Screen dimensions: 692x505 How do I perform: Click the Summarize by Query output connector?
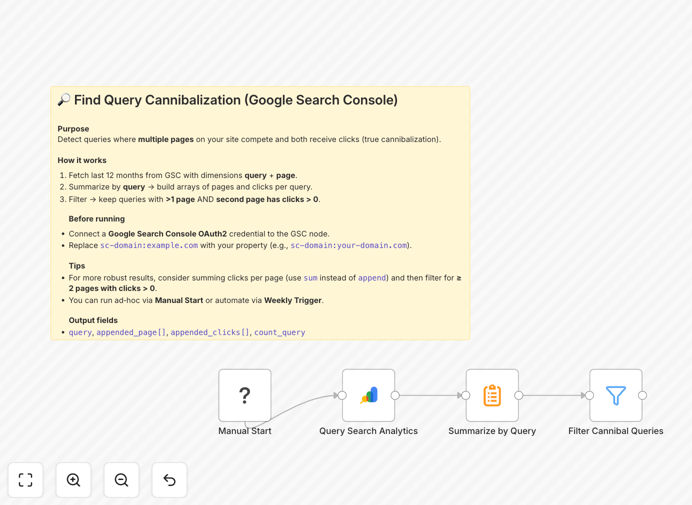[x=519, y=396]
